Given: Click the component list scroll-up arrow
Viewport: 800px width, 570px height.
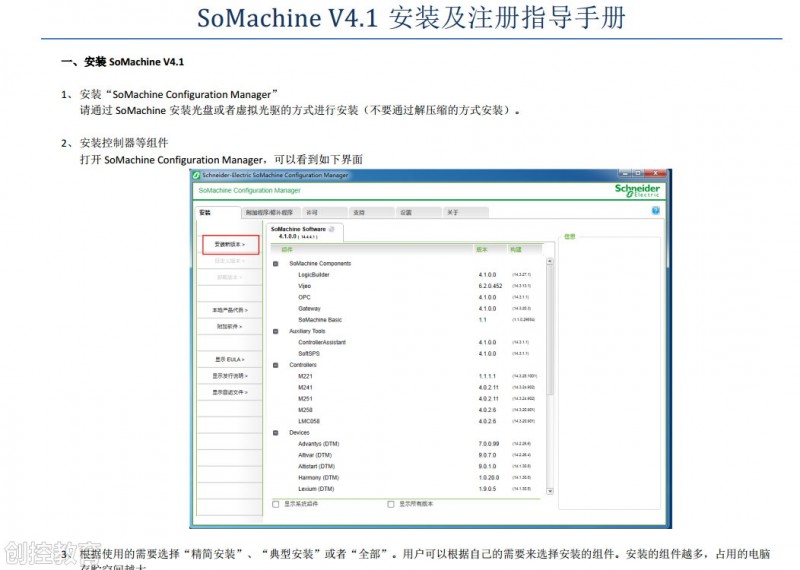Looking at the screenshot, I should (x=549, y=261).
